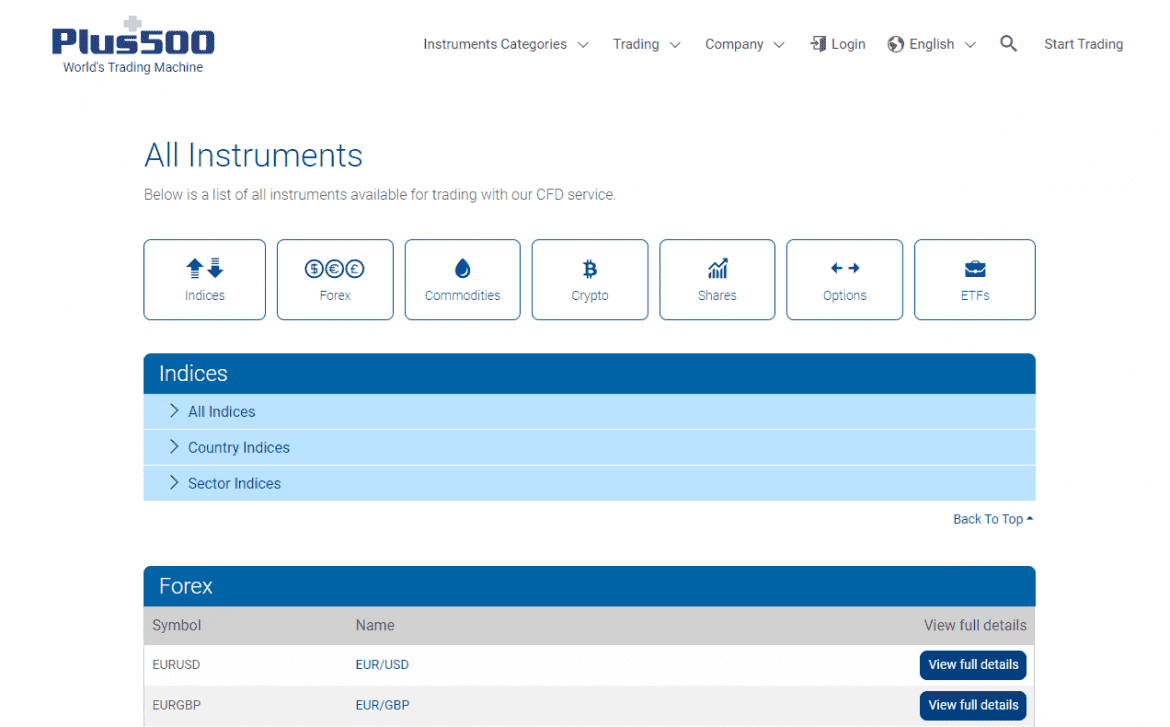Image resolution: width=1170 pixels, height=727 pixels.
Task: Expand the Country Indices section
Action: (x=238, y=447)
